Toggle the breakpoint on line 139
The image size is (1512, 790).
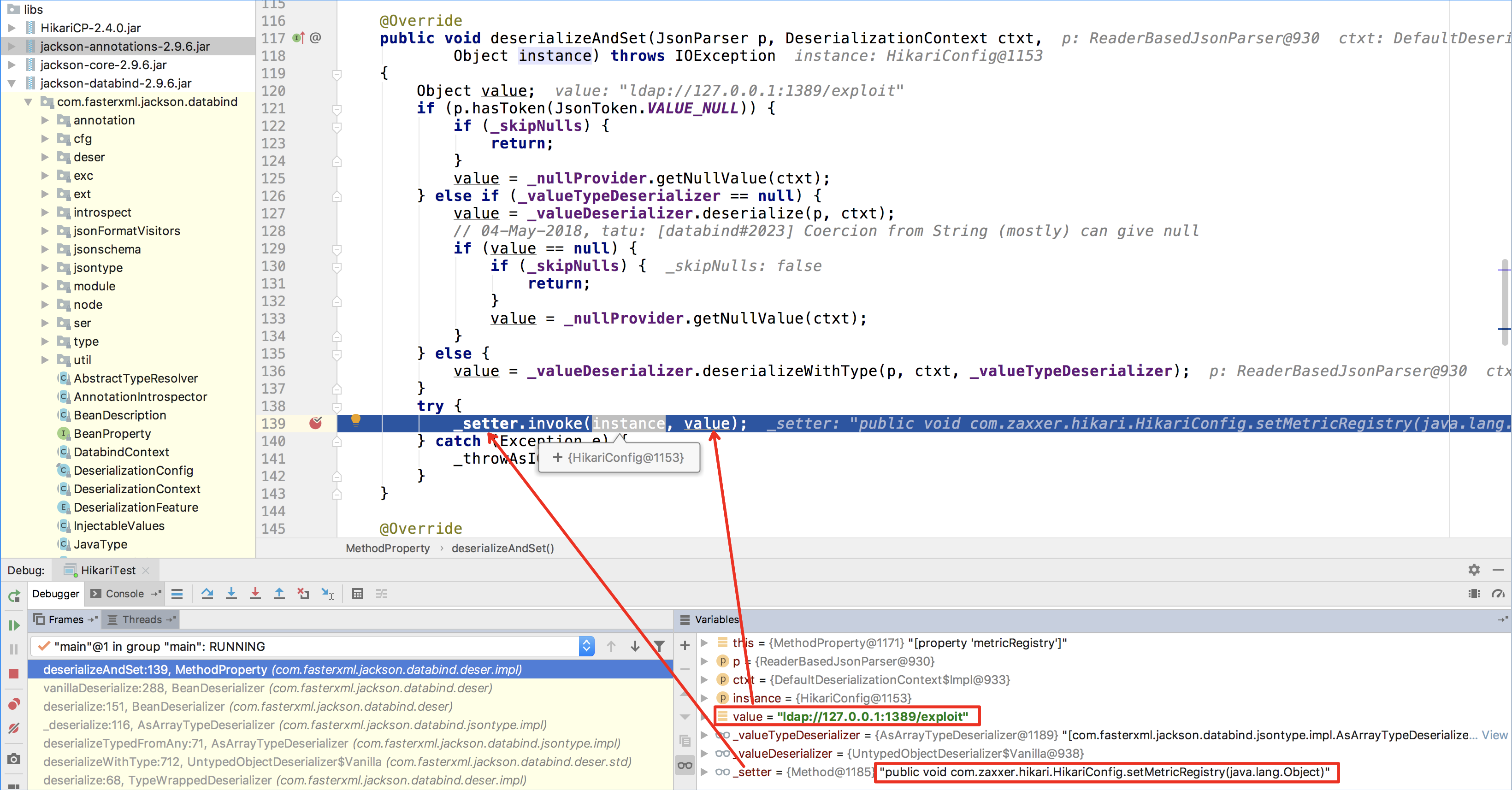tap(316, 423)
